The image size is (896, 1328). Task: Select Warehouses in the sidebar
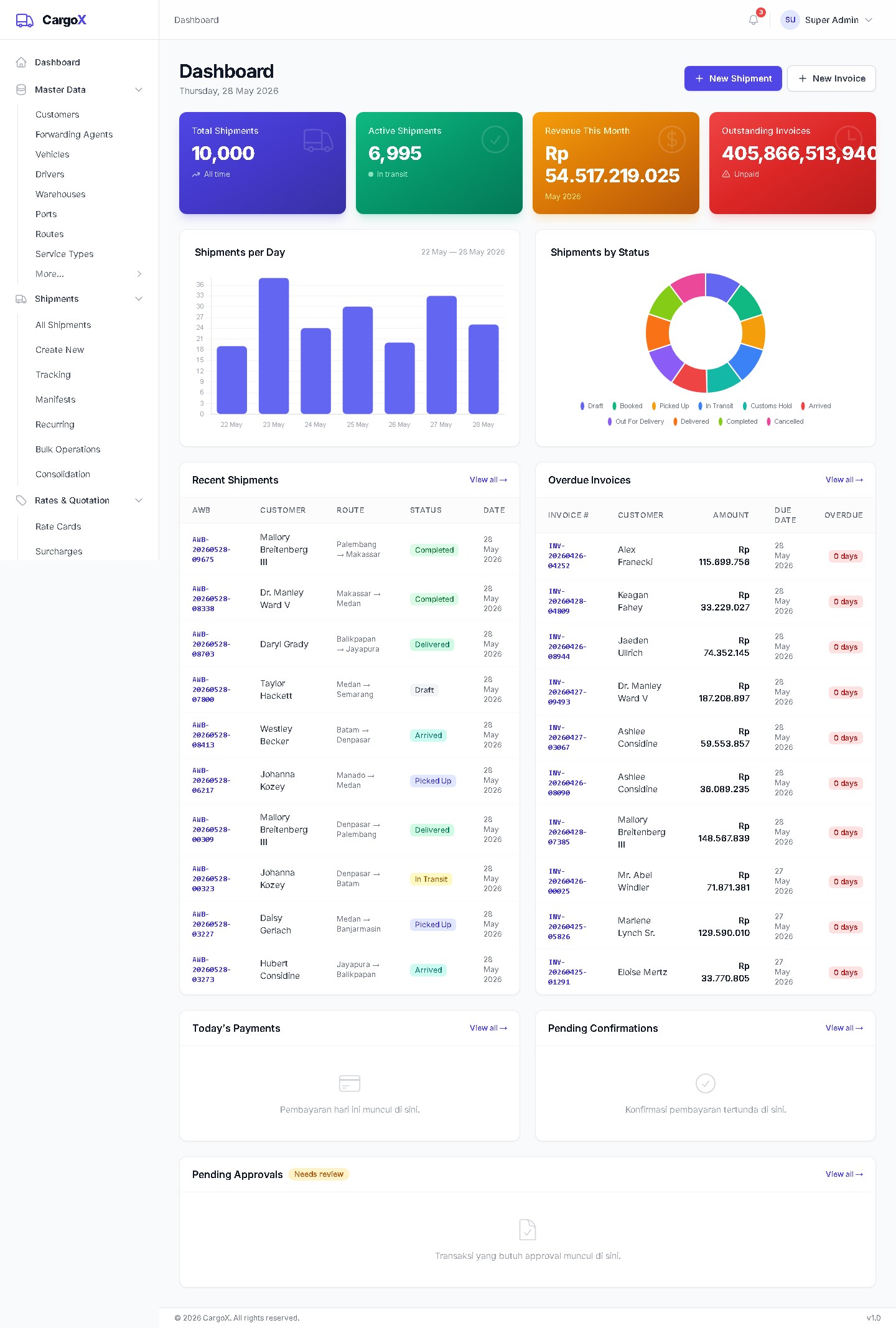(x=60, y=194)
